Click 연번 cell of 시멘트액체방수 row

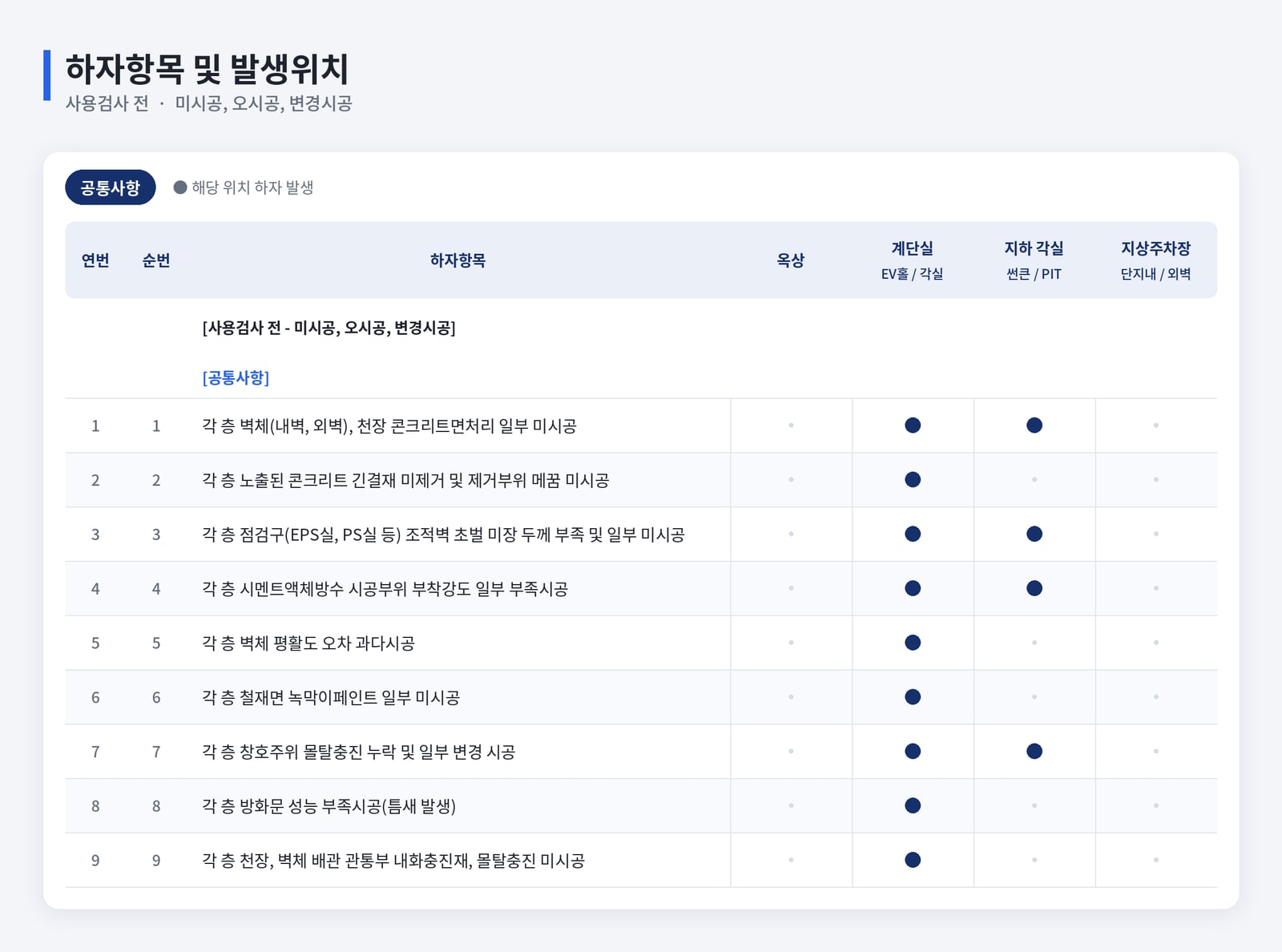(95, 589)
